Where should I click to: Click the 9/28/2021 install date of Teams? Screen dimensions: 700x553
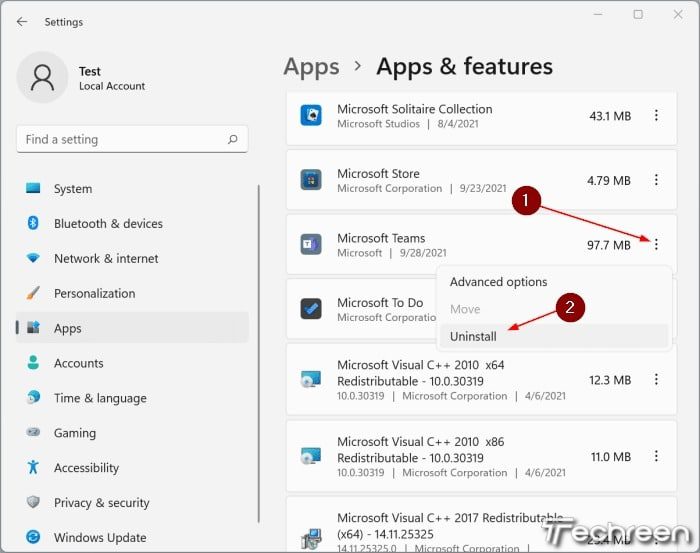(x=423, y=253)
